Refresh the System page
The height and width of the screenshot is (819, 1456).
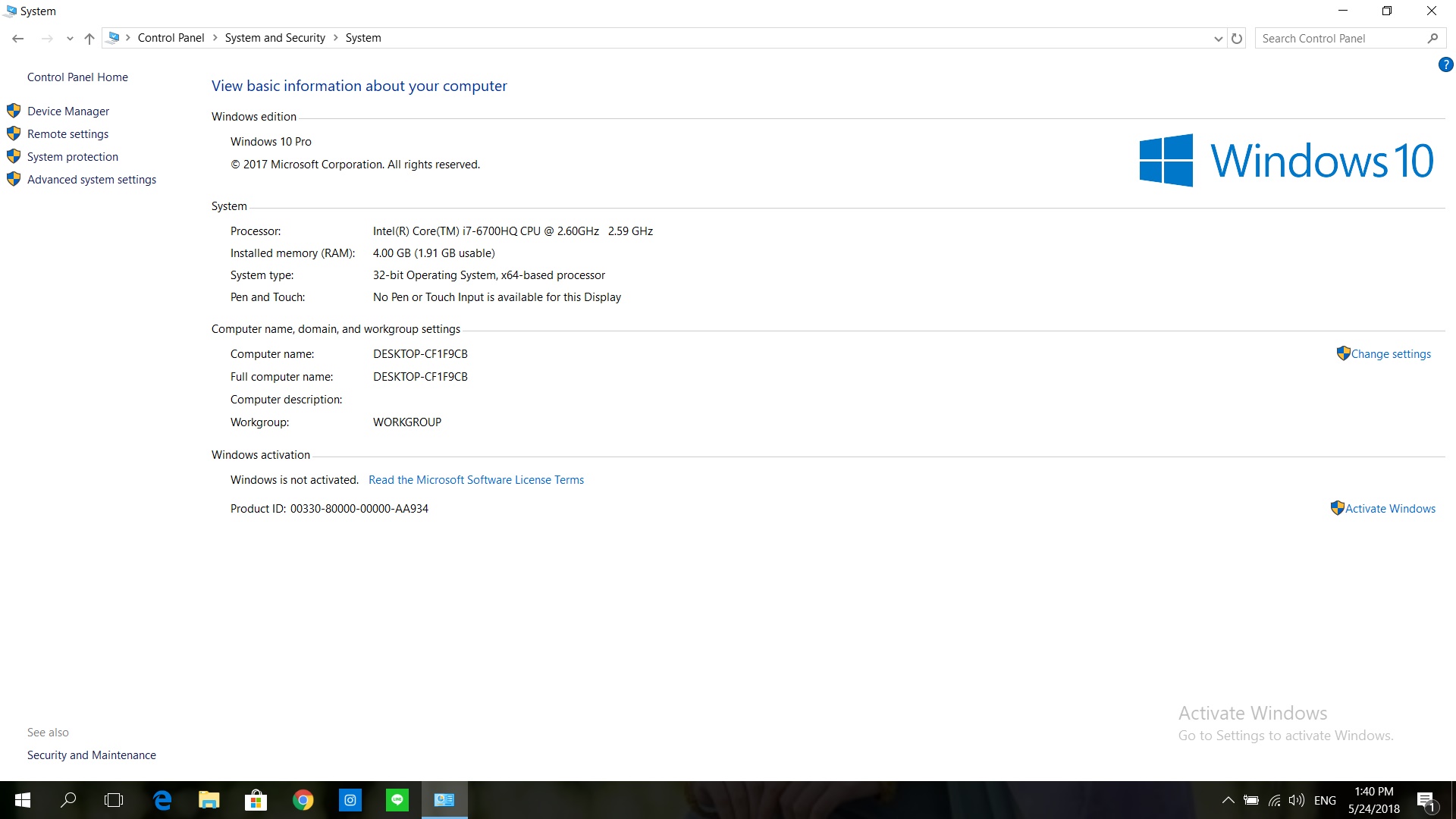click(1237, 38)
